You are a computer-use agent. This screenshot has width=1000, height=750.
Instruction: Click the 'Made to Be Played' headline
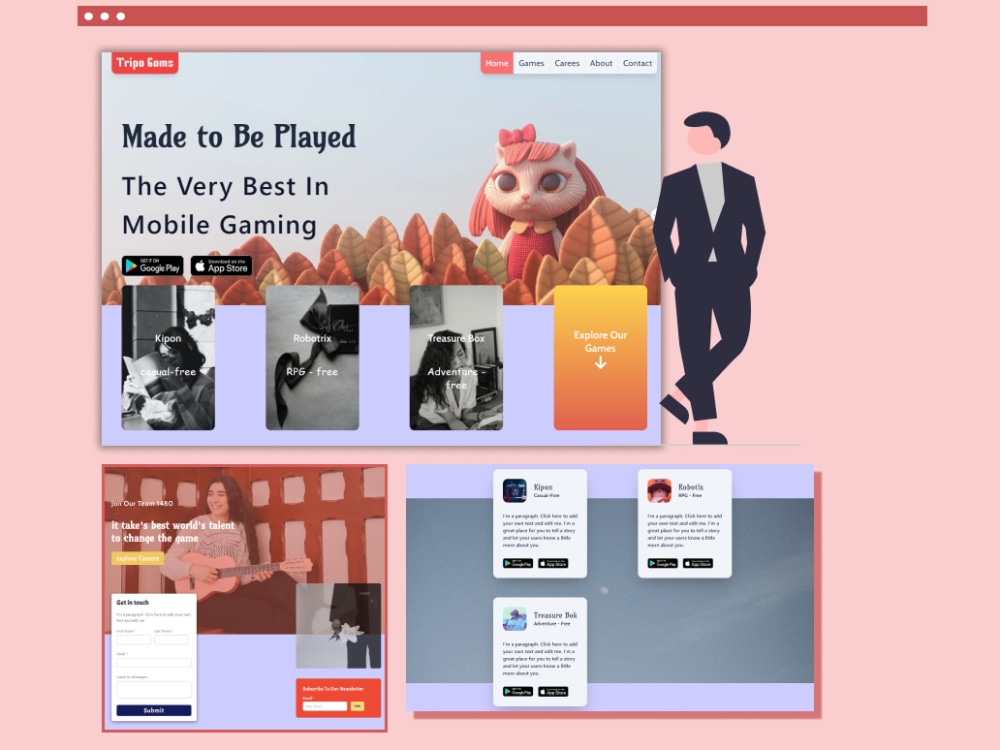pos(239,137)
